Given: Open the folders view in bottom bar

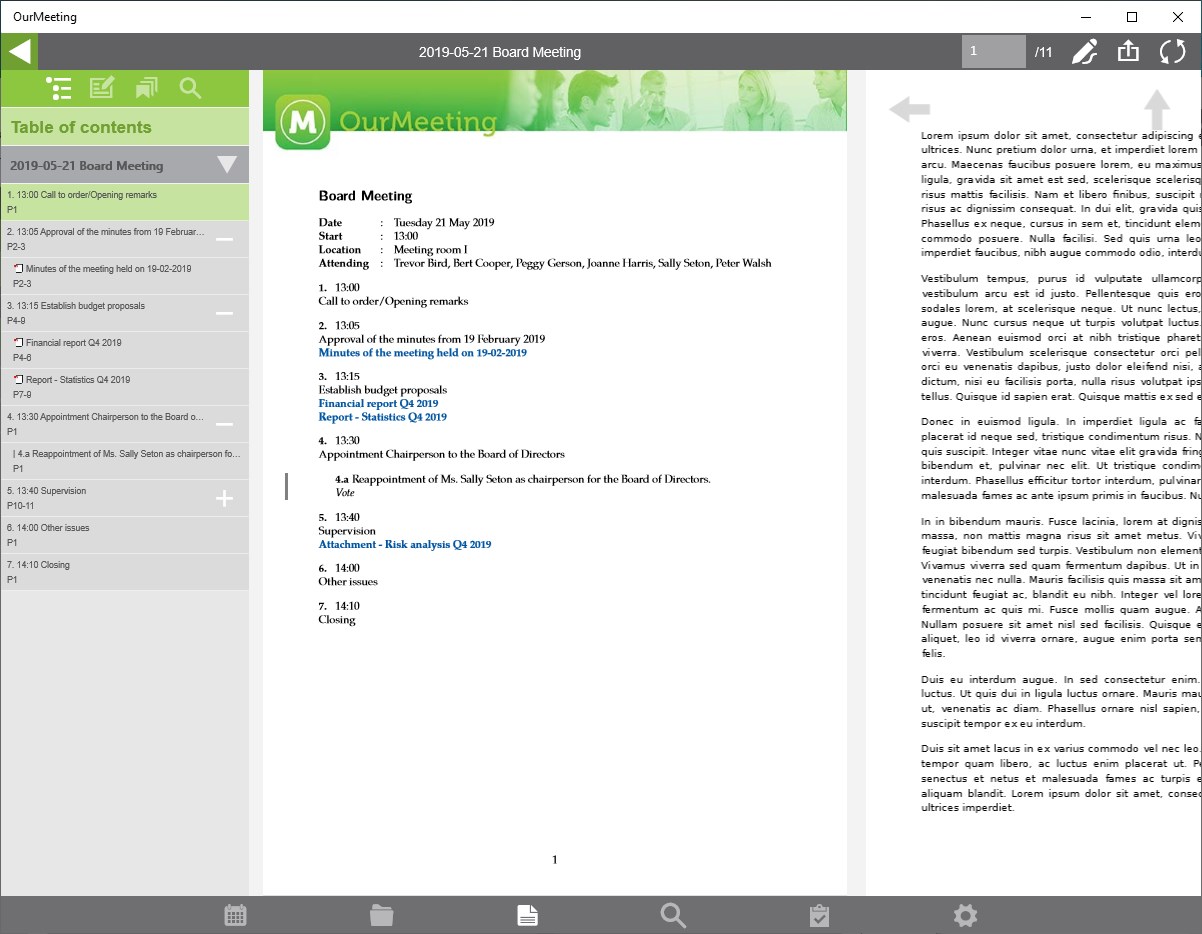Looking at the screenshot, I should tap(382, 915).
